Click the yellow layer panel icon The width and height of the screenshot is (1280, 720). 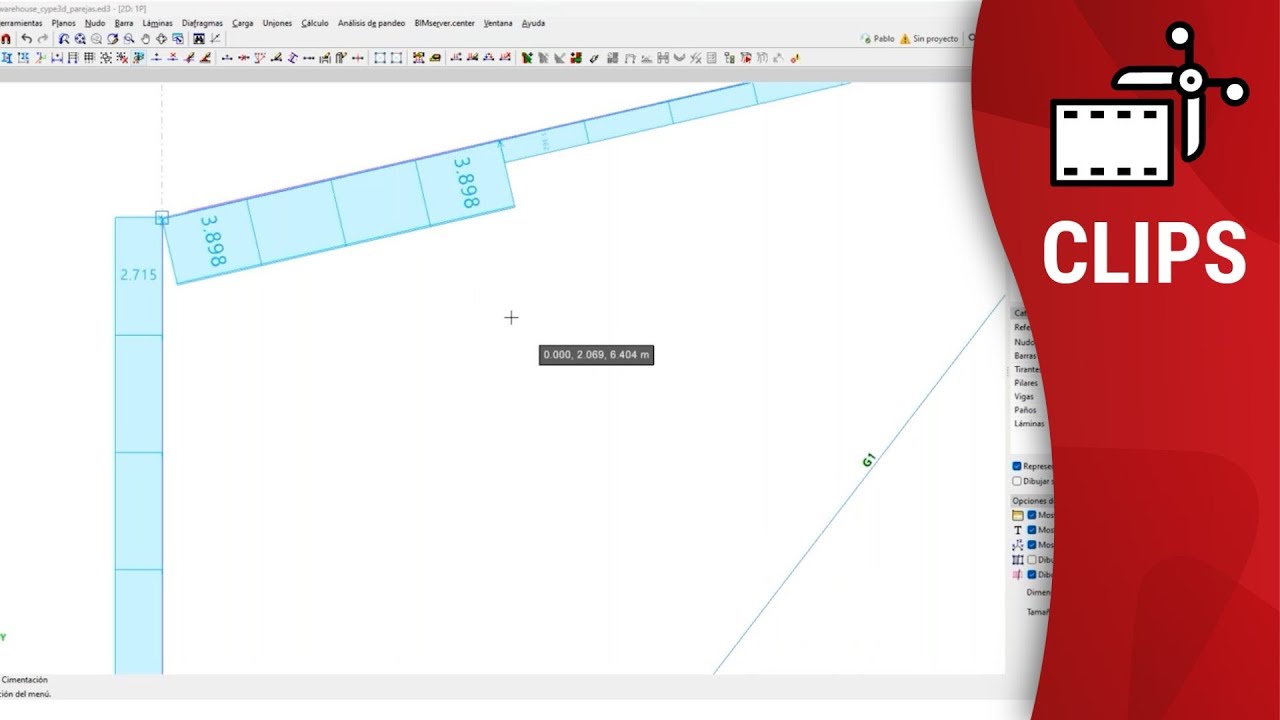[x=435, y=58]
